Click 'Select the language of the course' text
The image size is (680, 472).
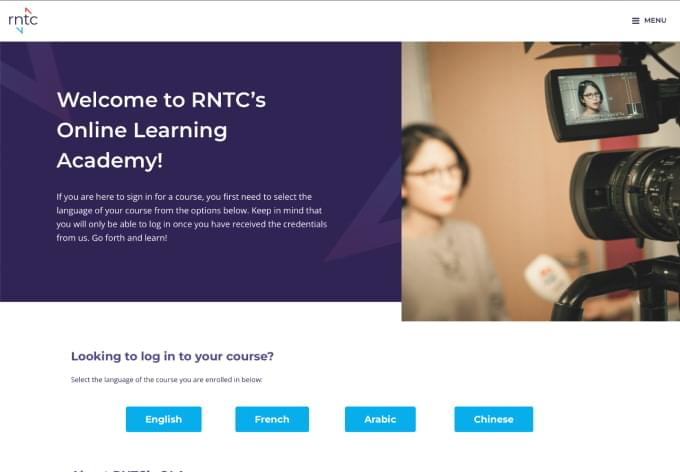click(167, 380)
